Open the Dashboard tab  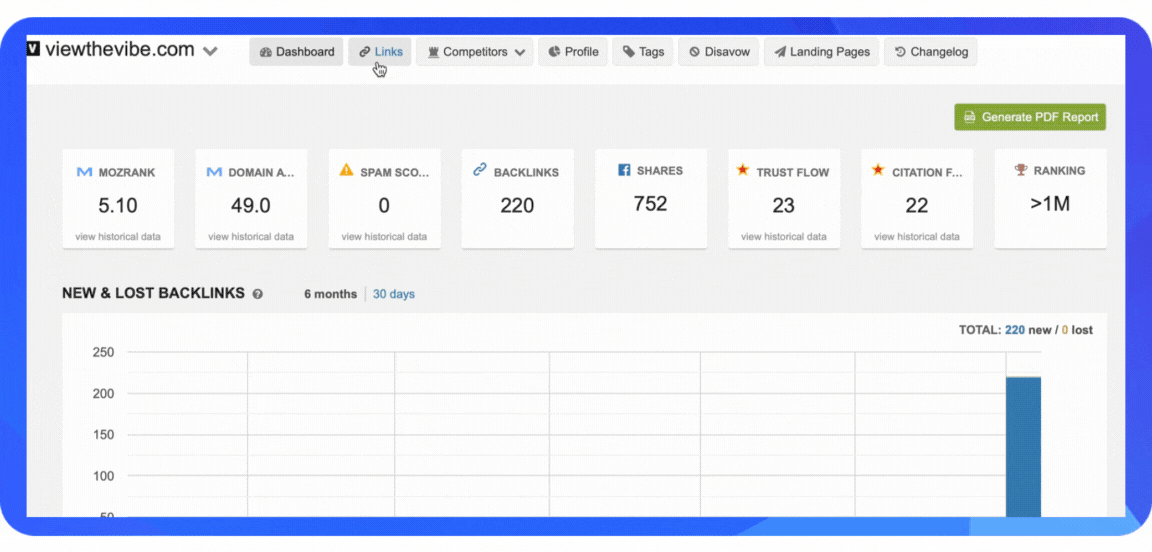(x=296, y=51)
